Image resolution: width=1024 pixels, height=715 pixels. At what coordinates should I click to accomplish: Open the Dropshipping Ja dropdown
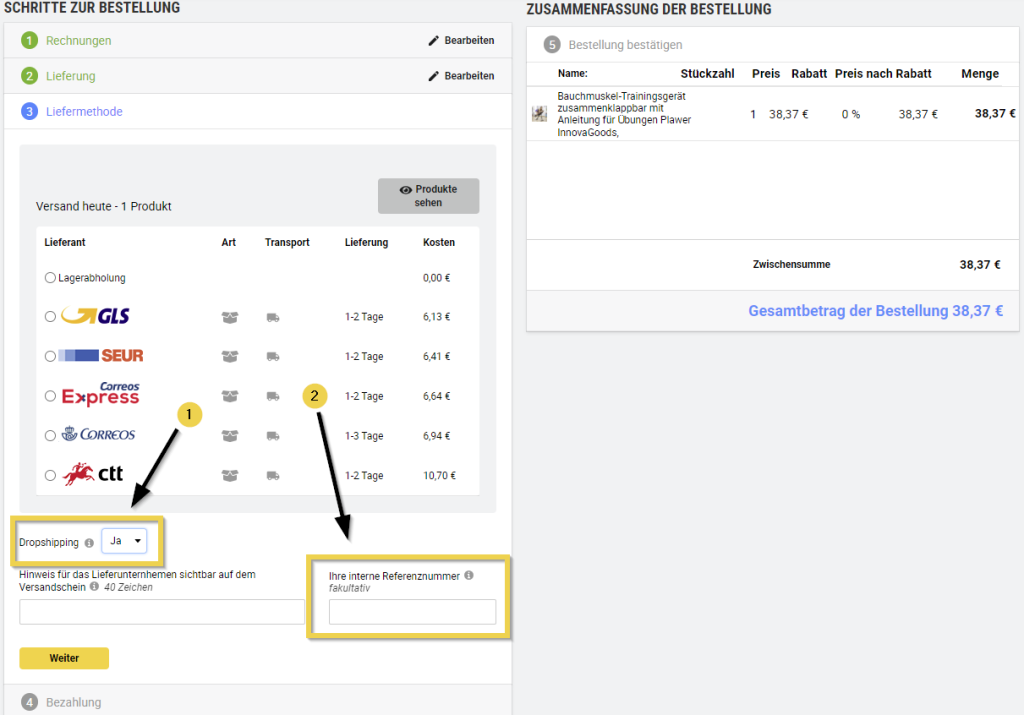click(126, 541)
